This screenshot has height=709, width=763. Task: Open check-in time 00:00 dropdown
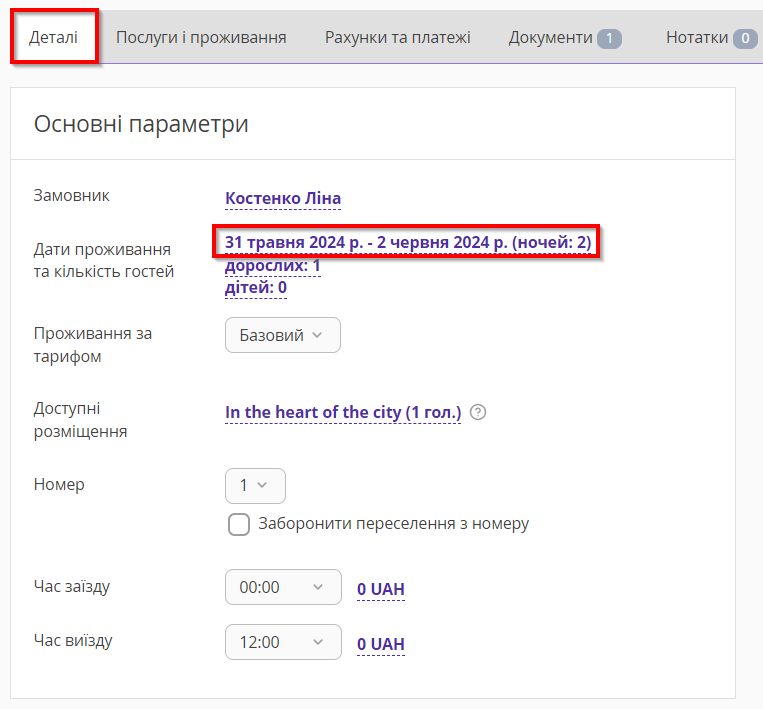tap(283, 587)
